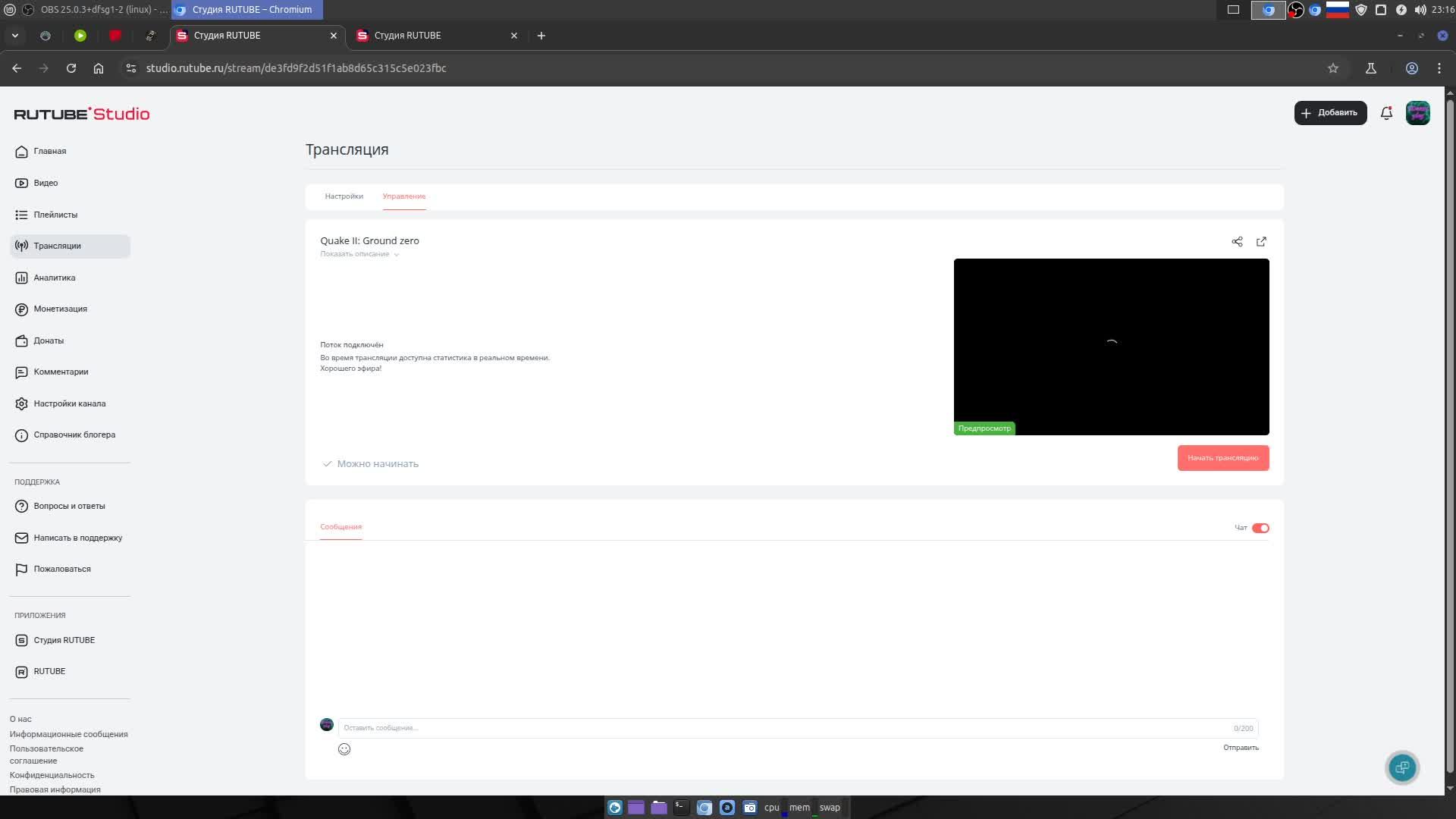Click the emoji smiley icon in chat
The height and width of the screenshot is (819, 1456).
[x=344, y=749]
